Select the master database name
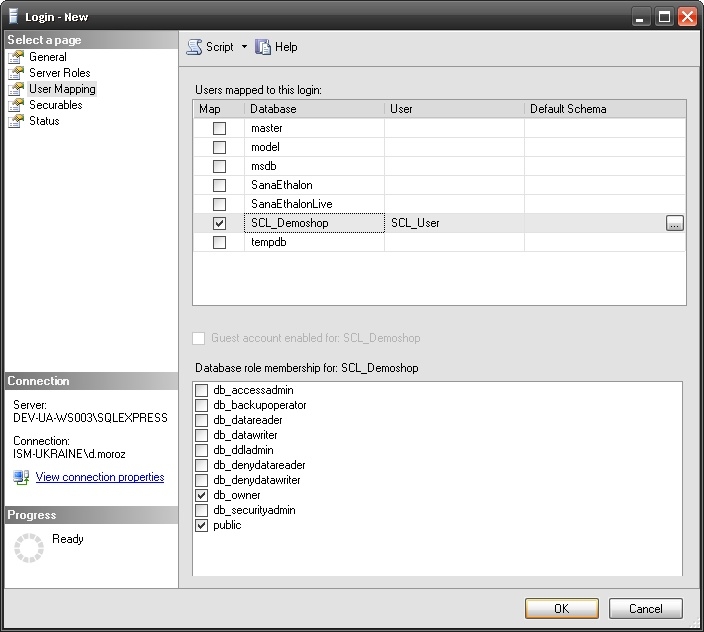 [x=267, y=128]
